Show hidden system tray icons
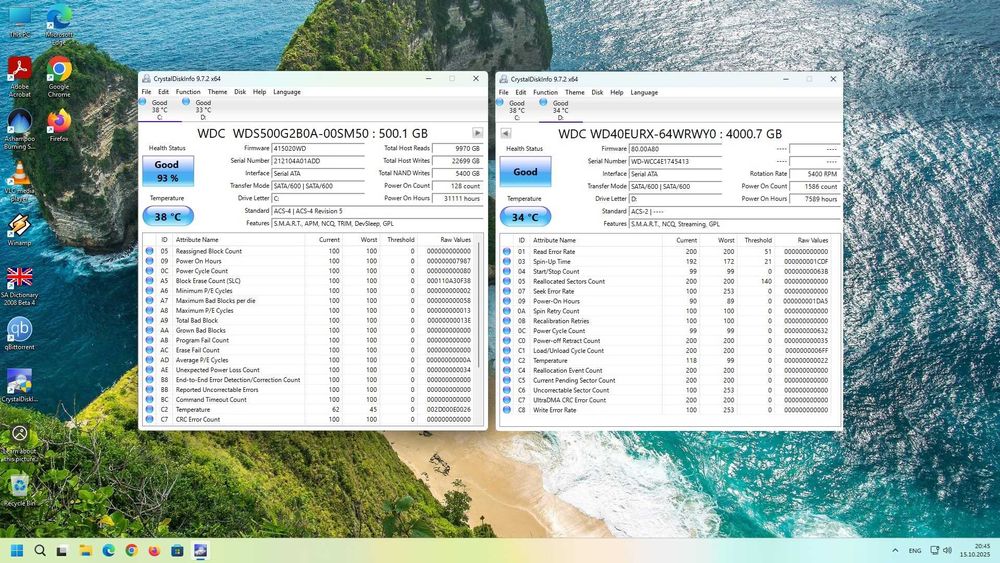 (895, 550)
